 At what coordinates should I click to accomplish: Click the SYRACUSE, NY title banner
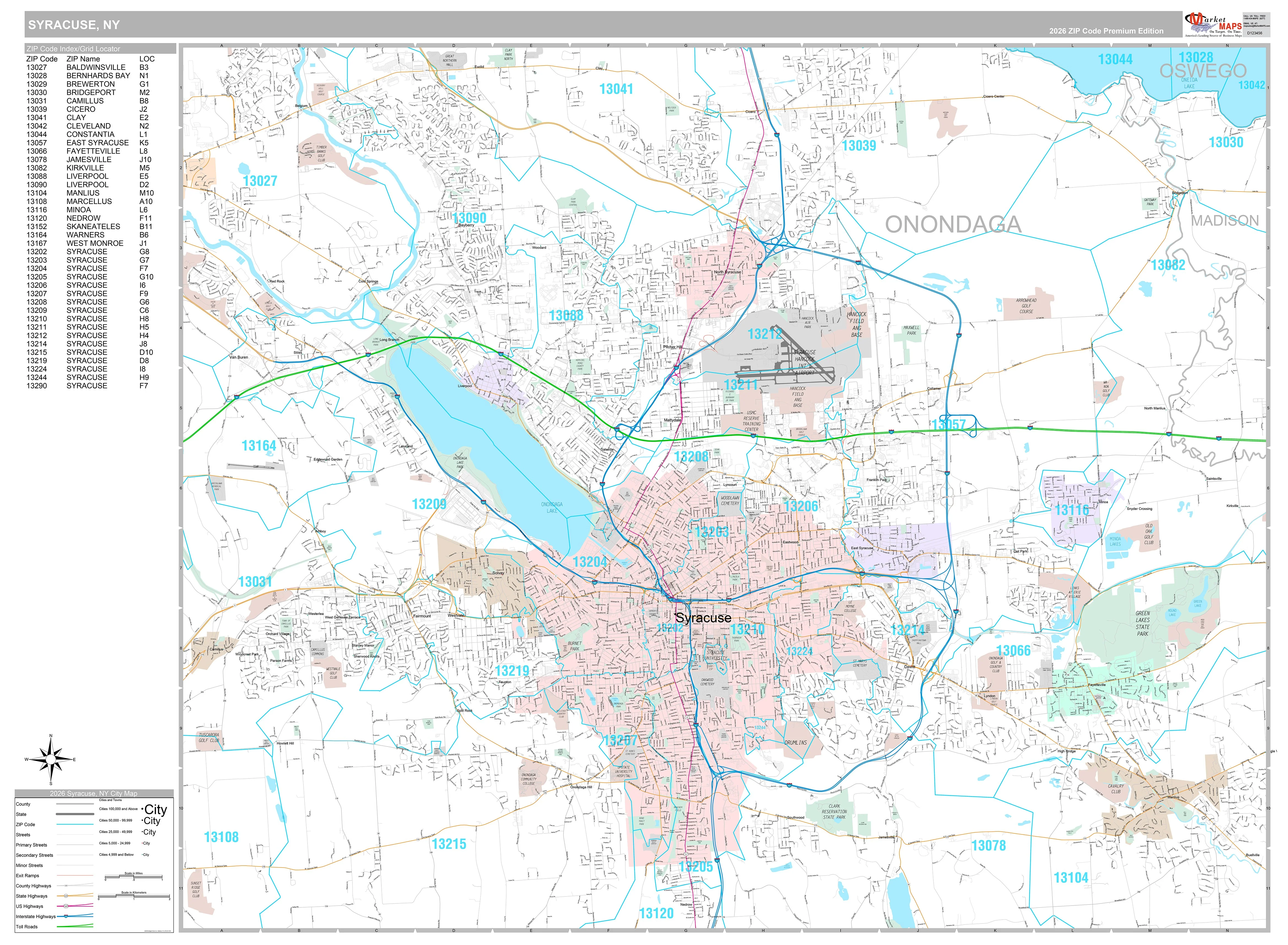pos(74,25)
